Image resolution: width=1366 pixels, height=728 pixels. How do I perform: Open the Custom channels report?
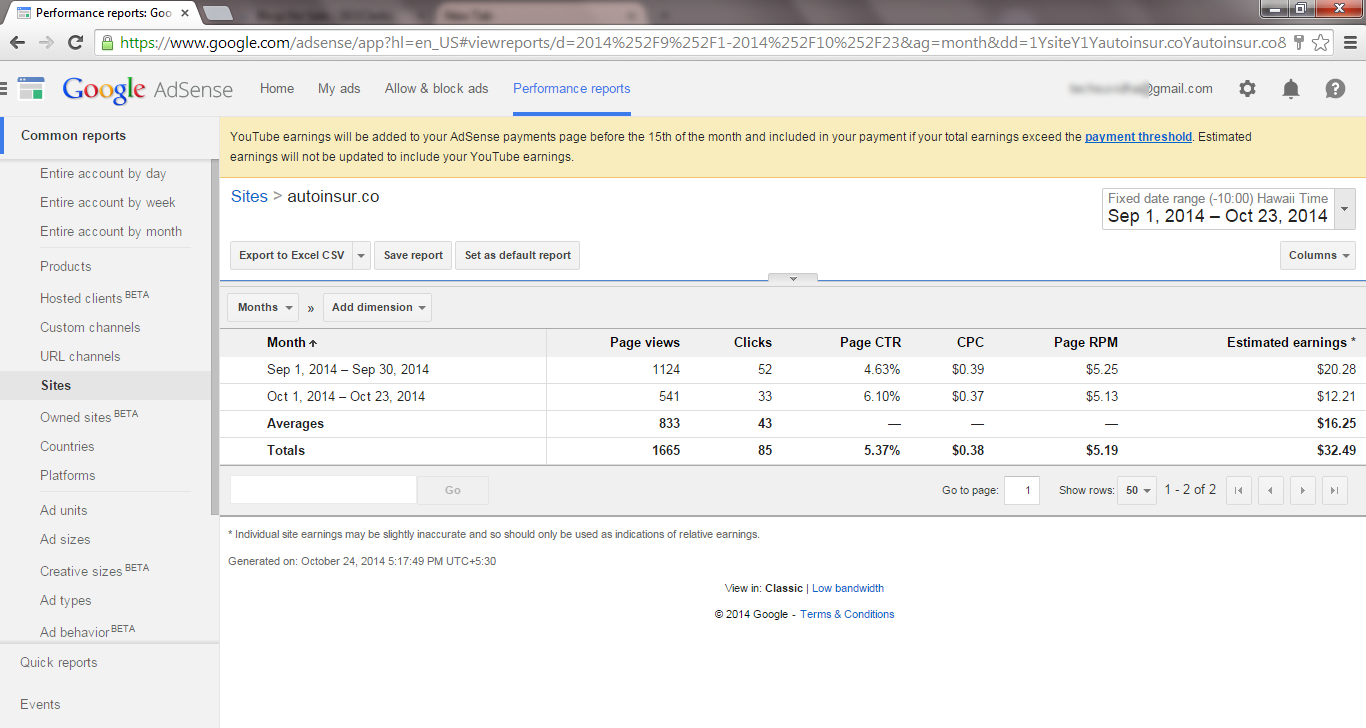point(90,327)
